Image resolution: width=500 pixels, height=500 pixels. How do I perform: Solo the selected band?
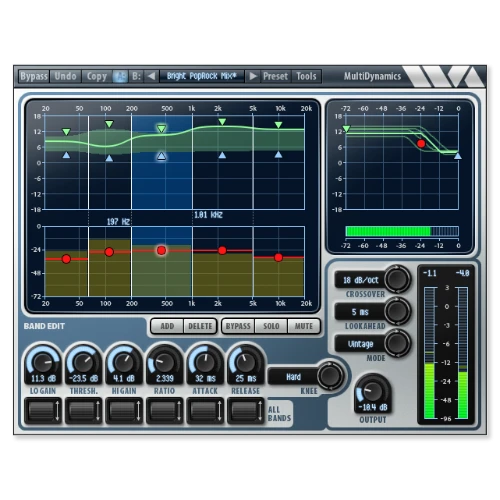tap(271, 326)
